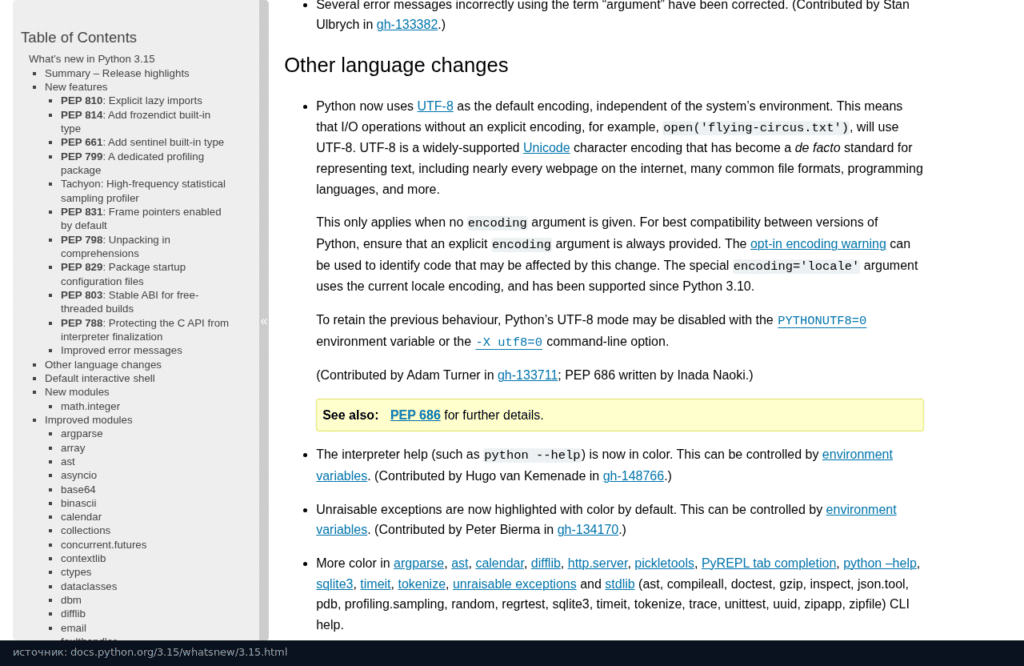Open PEP 803: Stable ABI entry

click(x=129, y=302)
